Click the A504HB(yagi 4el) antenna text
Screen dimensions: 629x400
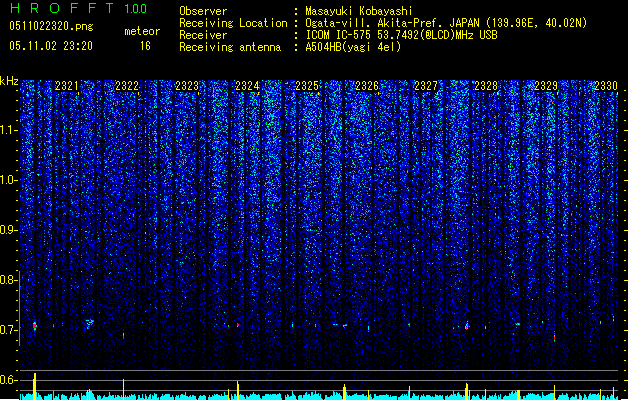pyautogui.click(x=353, y=47)
